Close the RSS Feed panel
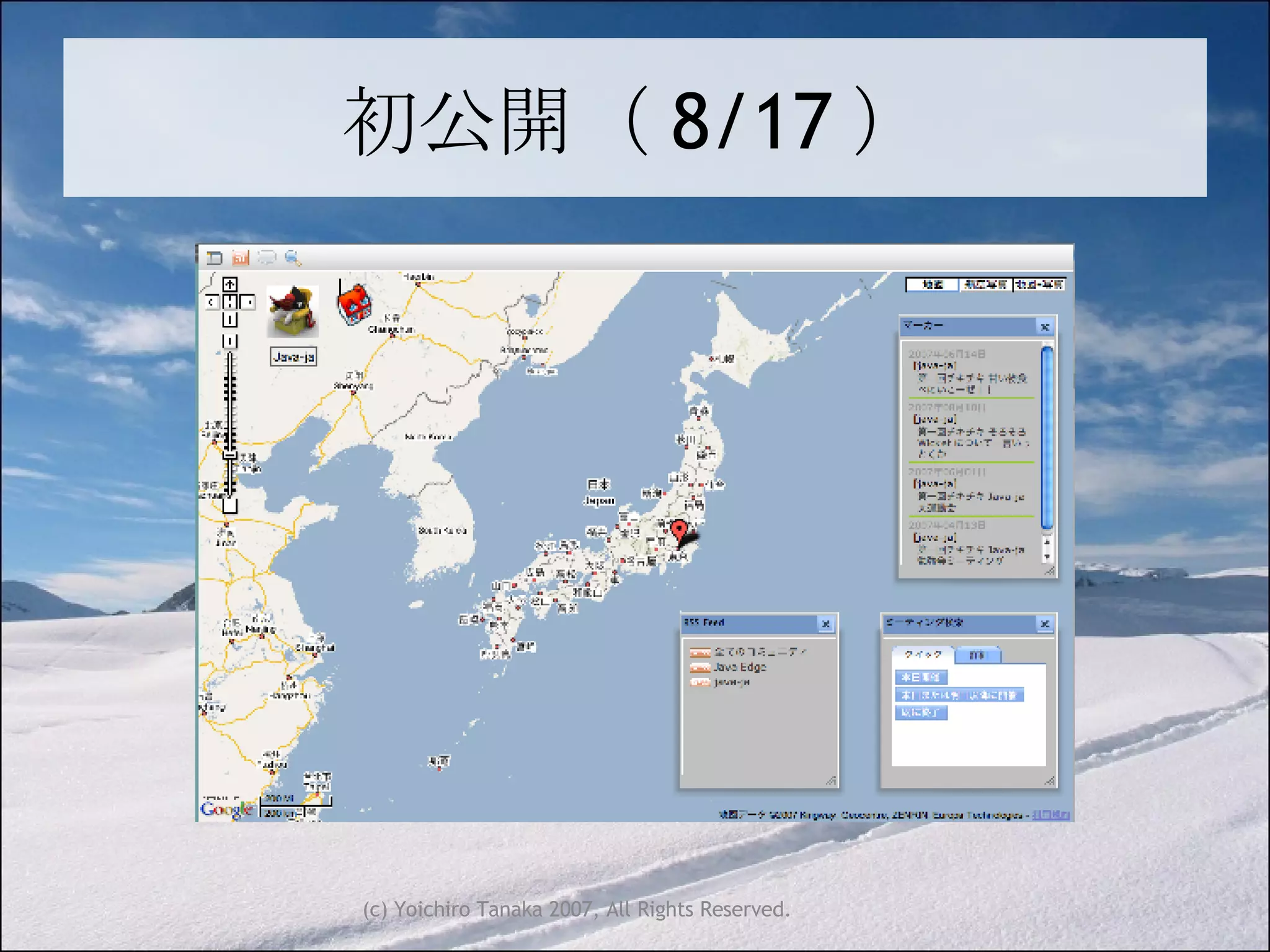This screenshot has width=1270, height=952. click(826, 624)
